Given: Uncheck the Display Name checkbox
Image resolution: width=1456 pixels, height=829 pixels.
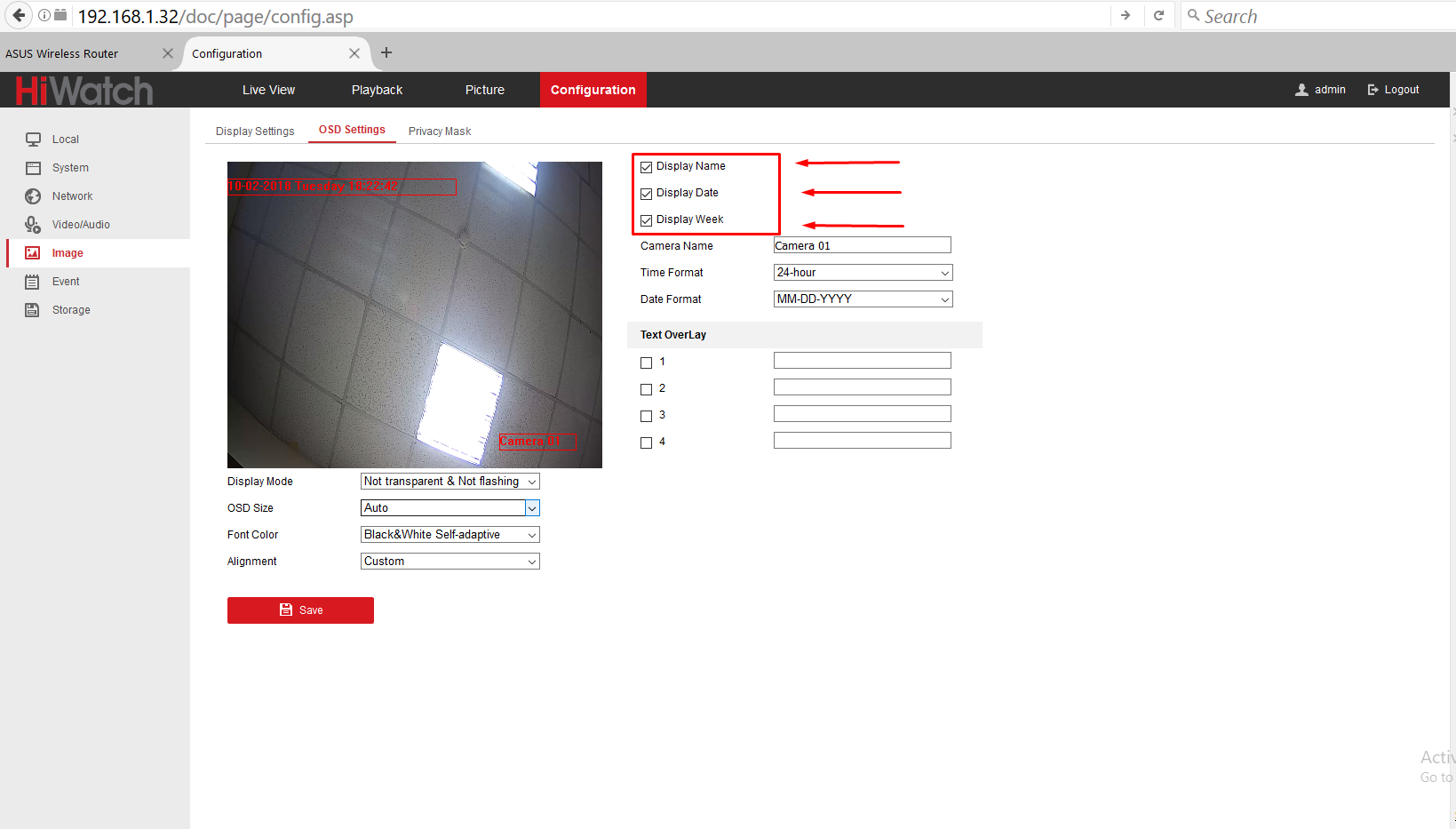Looking at the screenshot, I should (x=647, y=167).
